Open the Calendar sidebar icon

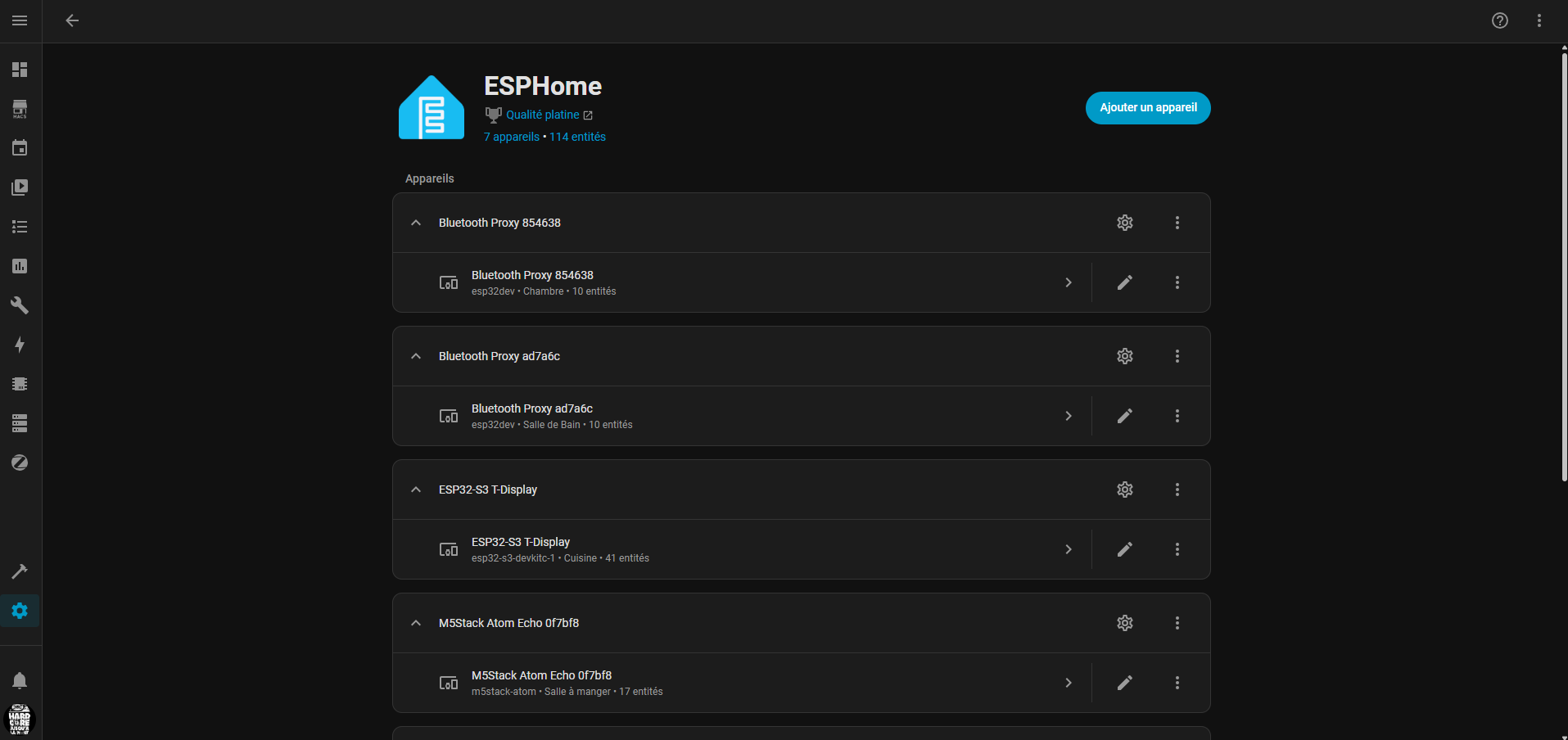pyautogui.click(x=20, y=148)
